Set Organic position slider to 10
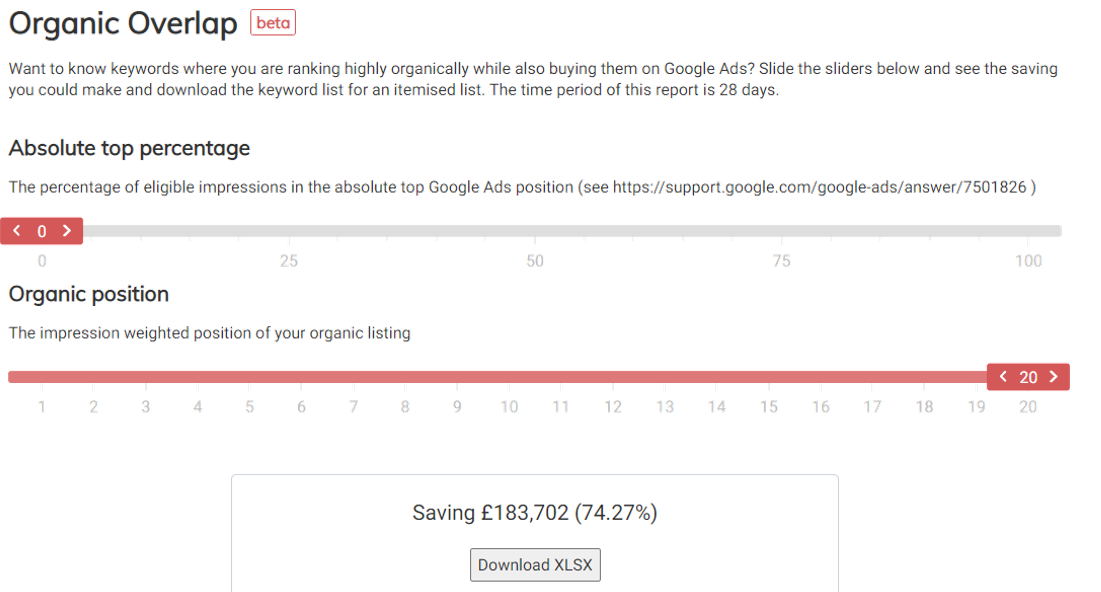The image size is (1101, 592). 509,377
